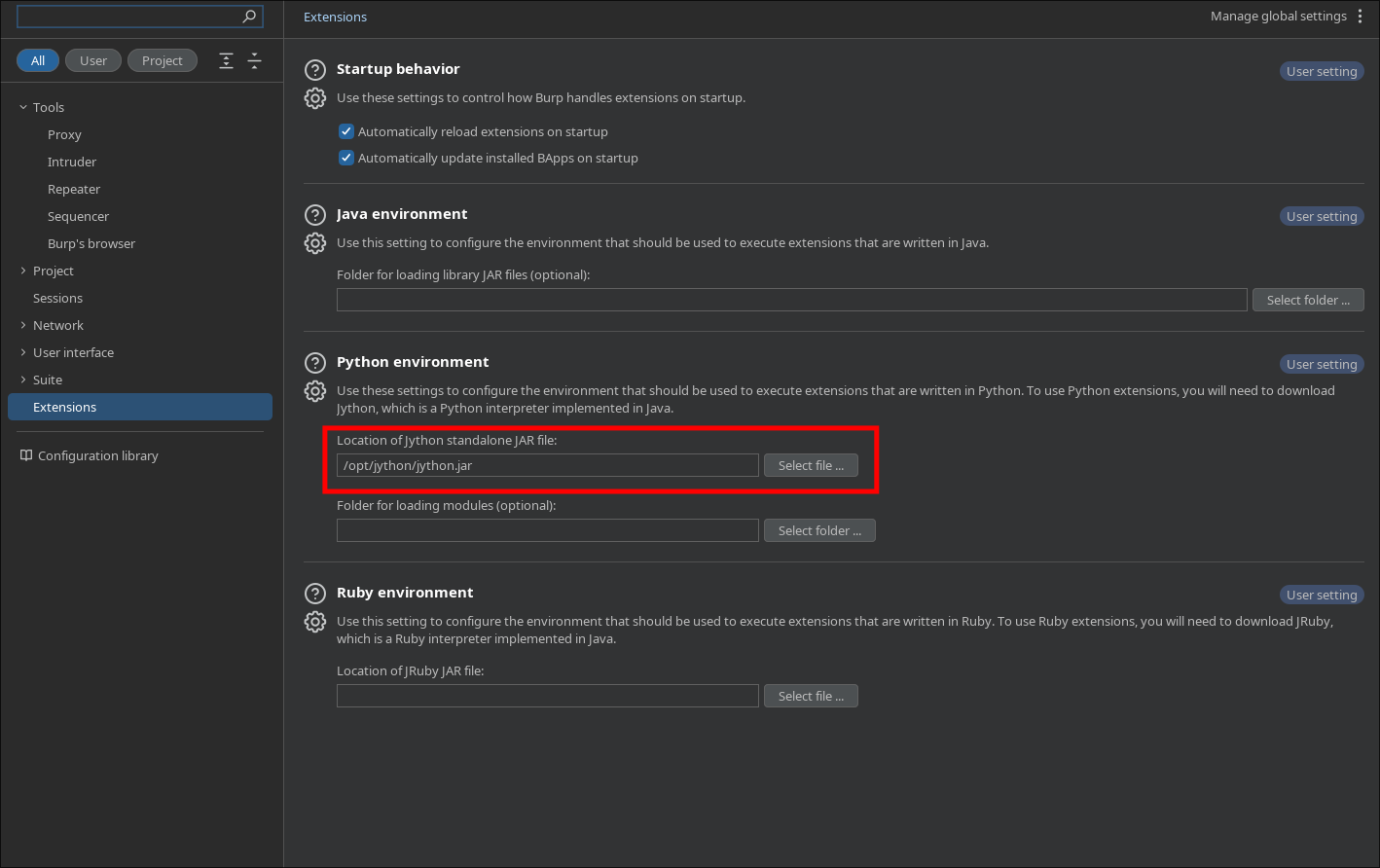Click help icon beside Java environment
The image size is (1380, 868).
point(315,215)
